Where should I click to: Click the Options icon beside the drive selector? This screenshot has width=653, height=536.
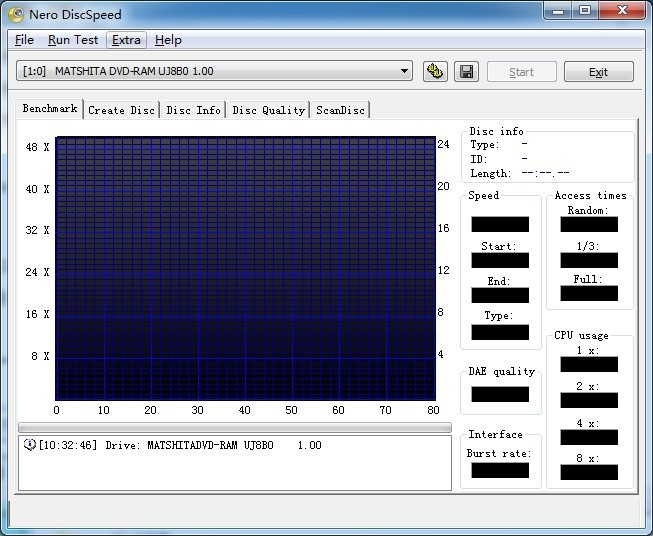tap(435, 71)
